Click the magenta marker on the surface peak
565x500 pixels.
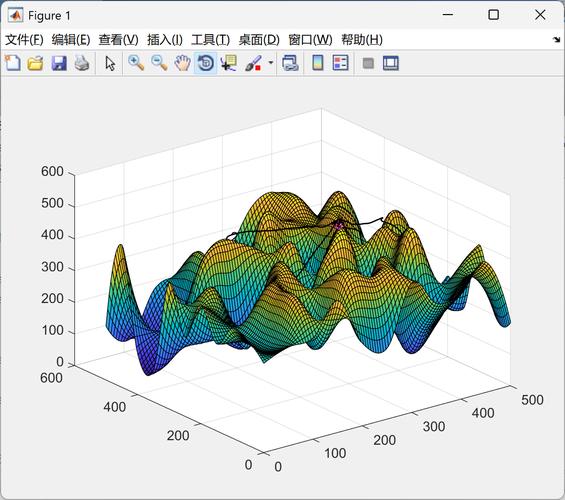338,225
